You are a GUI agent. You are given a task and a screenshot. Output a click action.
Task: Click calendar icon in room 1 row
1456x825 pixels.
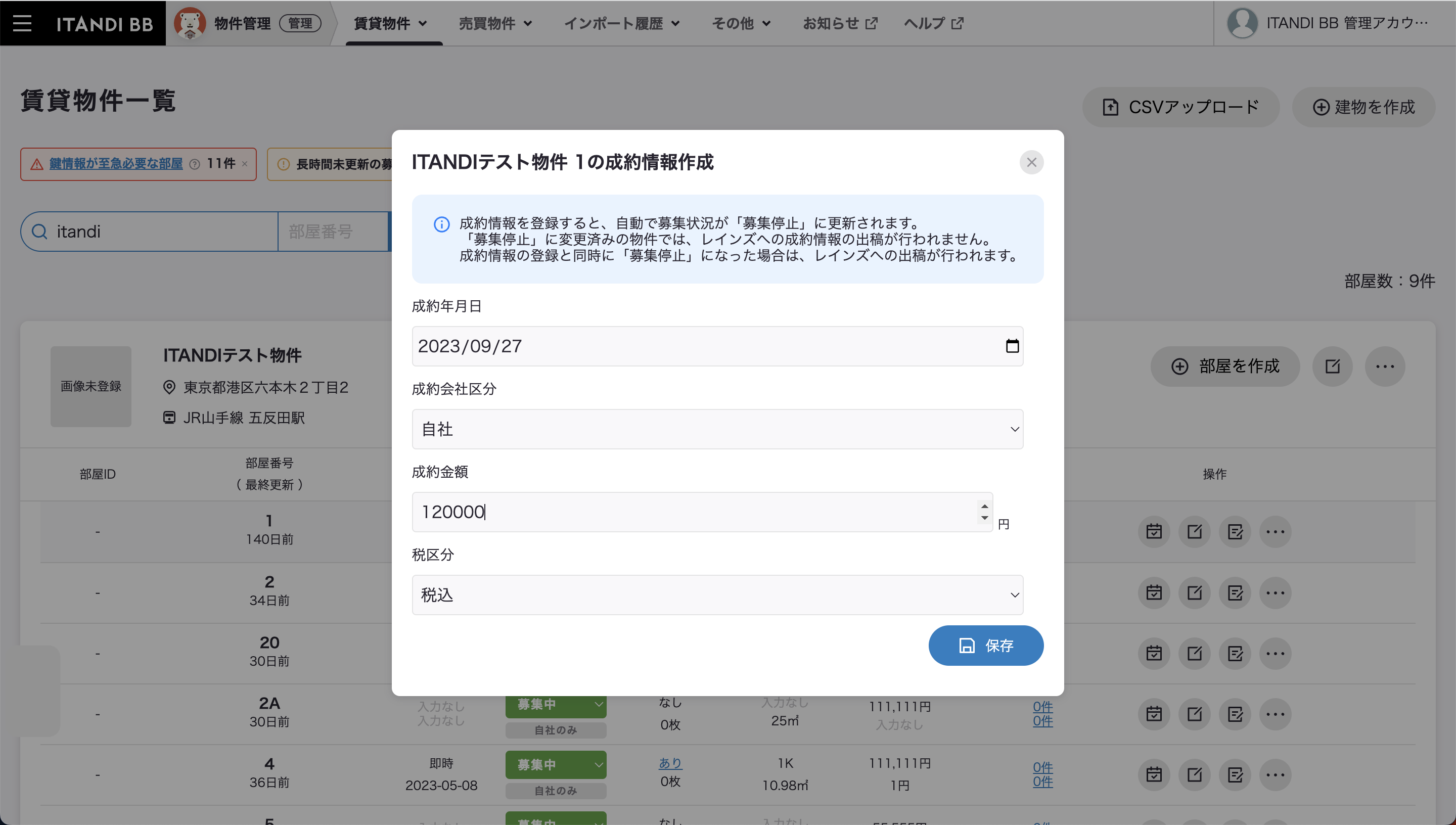tap(1154, 531)
